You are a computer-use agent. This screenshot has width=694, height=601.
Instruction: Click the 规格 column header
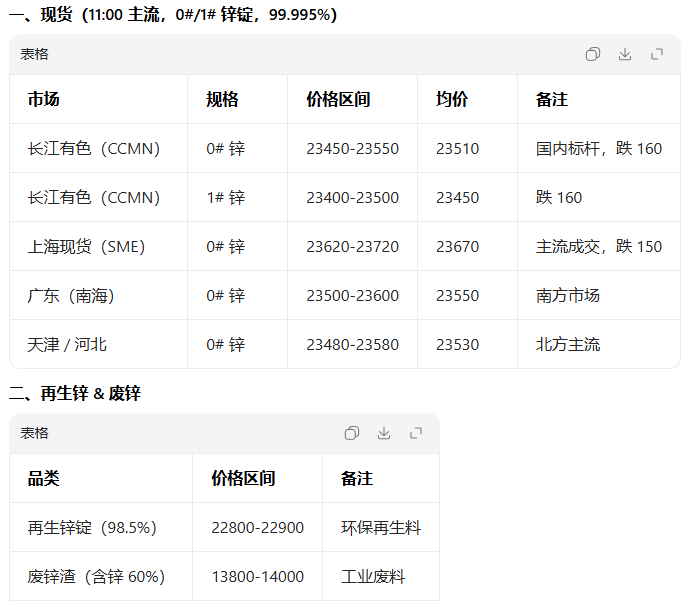(x=222, y=99)
